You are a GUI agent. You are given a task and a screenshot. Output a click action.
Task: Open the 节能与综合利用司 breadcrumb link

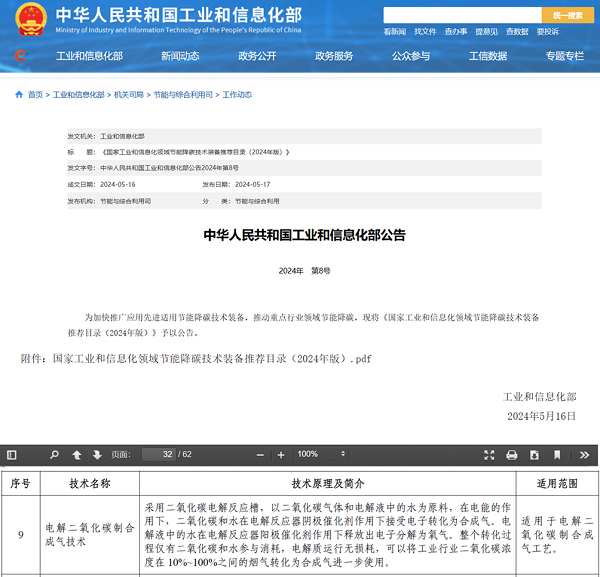tap(183, 95)
